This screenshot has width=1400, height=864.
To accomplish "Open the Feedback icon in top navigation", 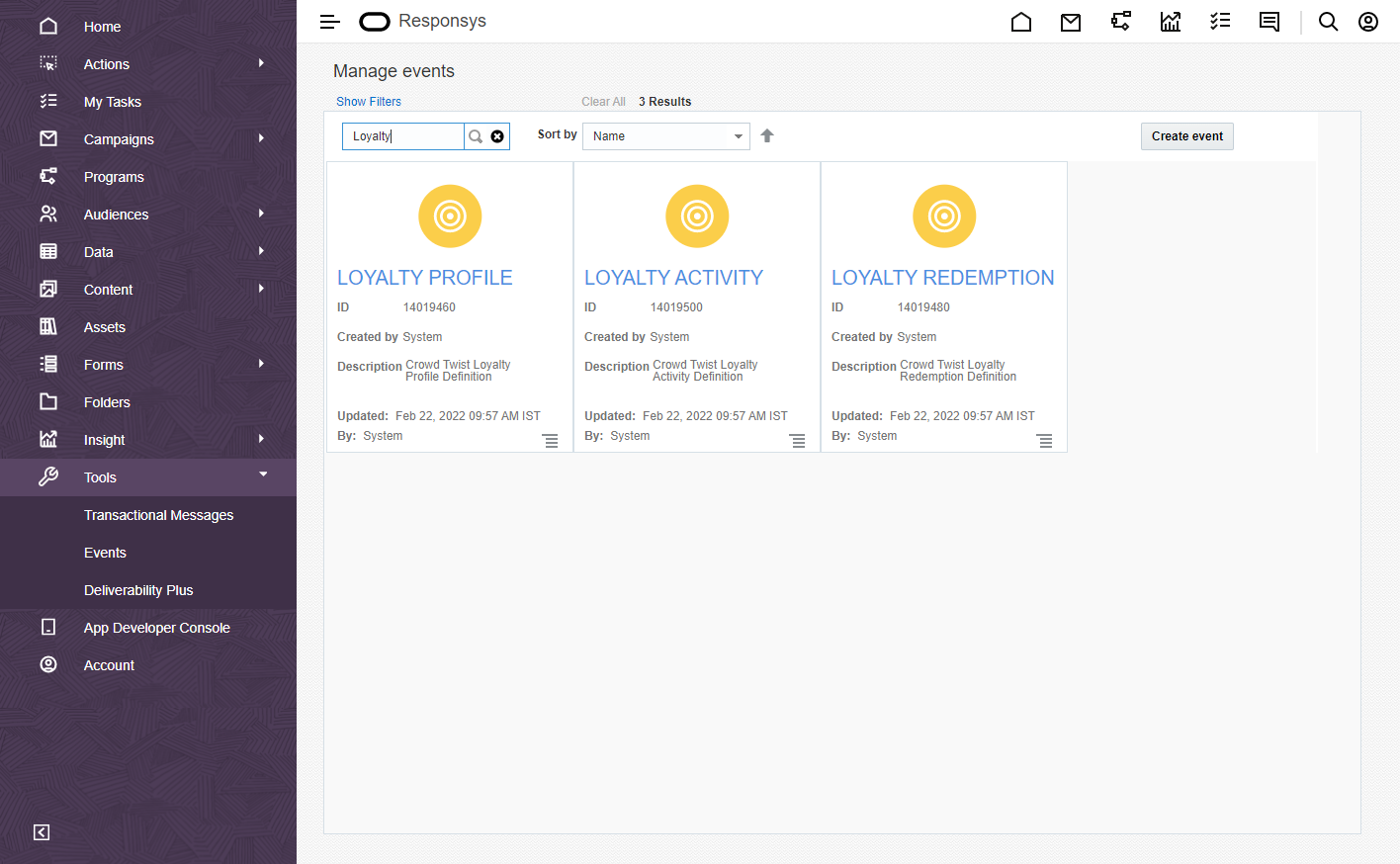I will point(1269,21).
